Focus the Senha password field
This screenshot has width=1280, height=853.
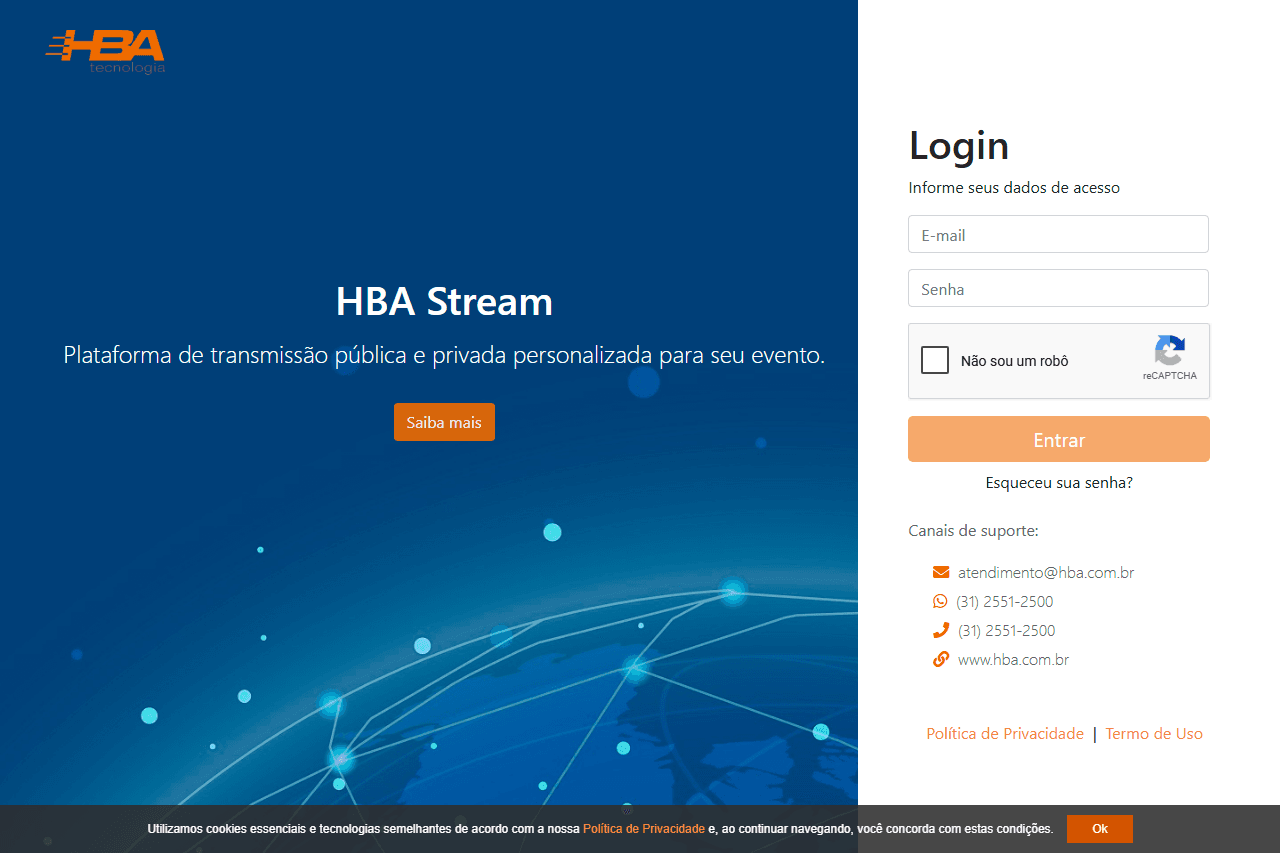(x=1058, y=288)
